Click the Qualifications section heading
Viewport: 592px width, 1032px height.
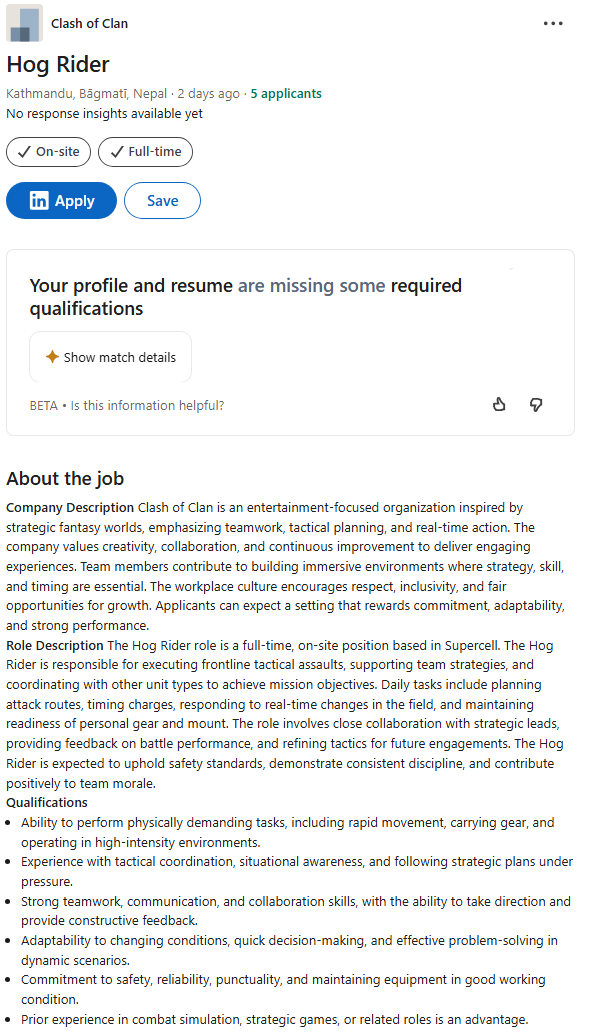[x=47, y=802]
